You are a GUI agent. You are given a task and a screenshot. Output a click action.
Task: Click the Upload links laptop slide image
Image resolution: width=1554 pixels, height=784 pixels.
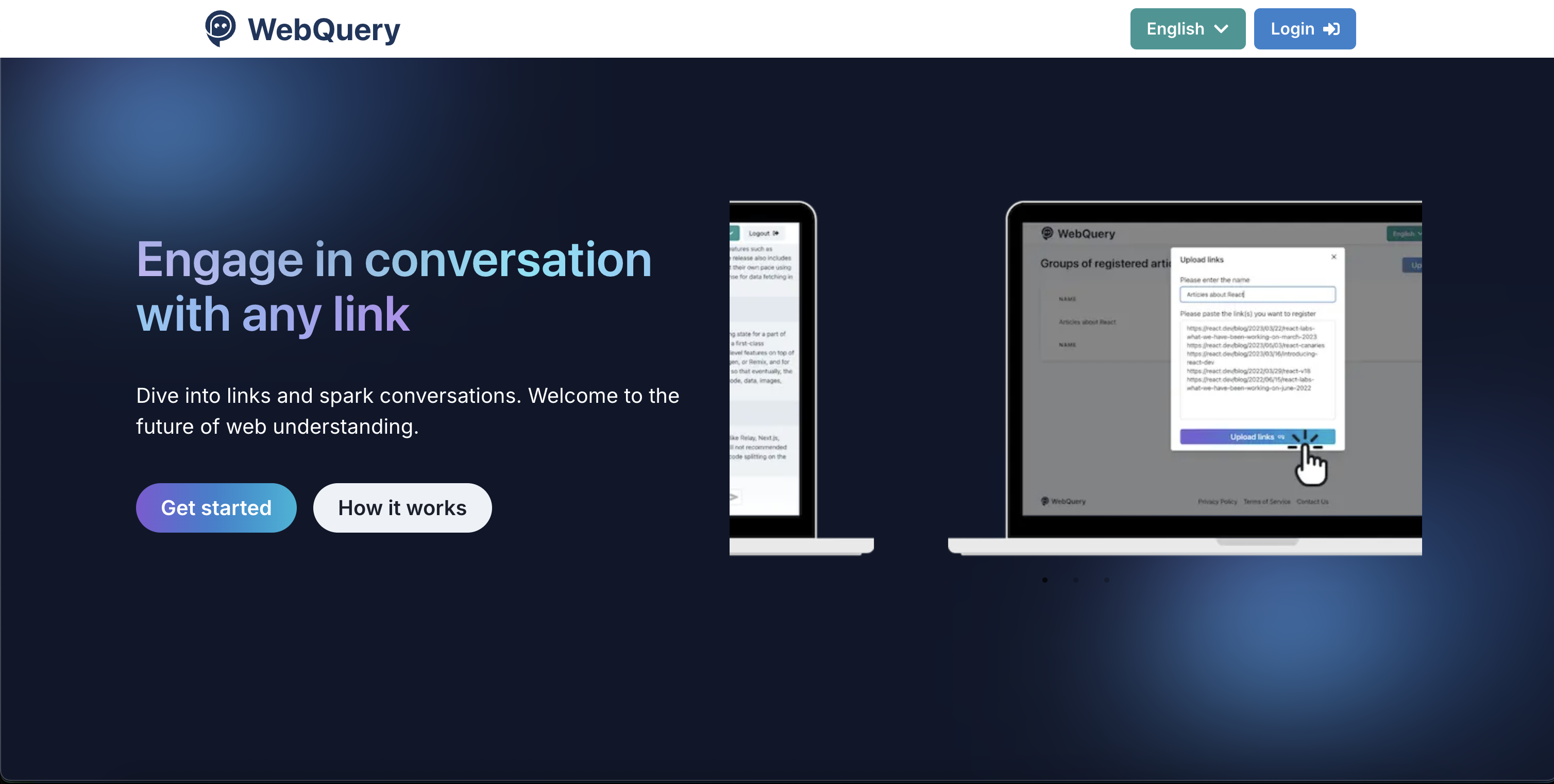click(x=1185, y=378)
